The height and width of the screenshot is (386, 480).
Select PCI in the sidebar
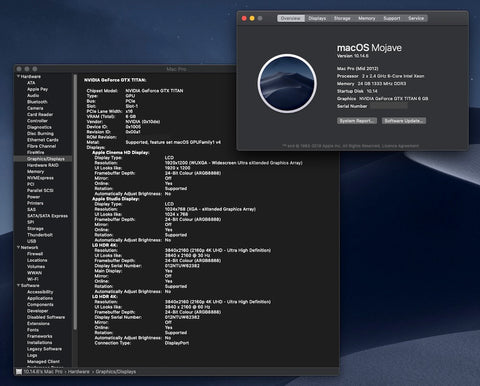(31, 184)
